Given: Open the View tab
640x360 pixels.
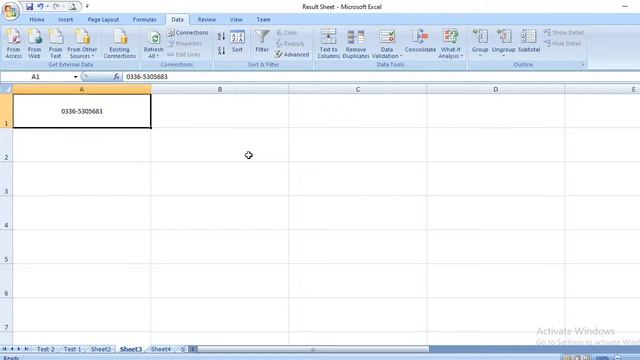Looking at the screenshot, I should pos(236,19).
